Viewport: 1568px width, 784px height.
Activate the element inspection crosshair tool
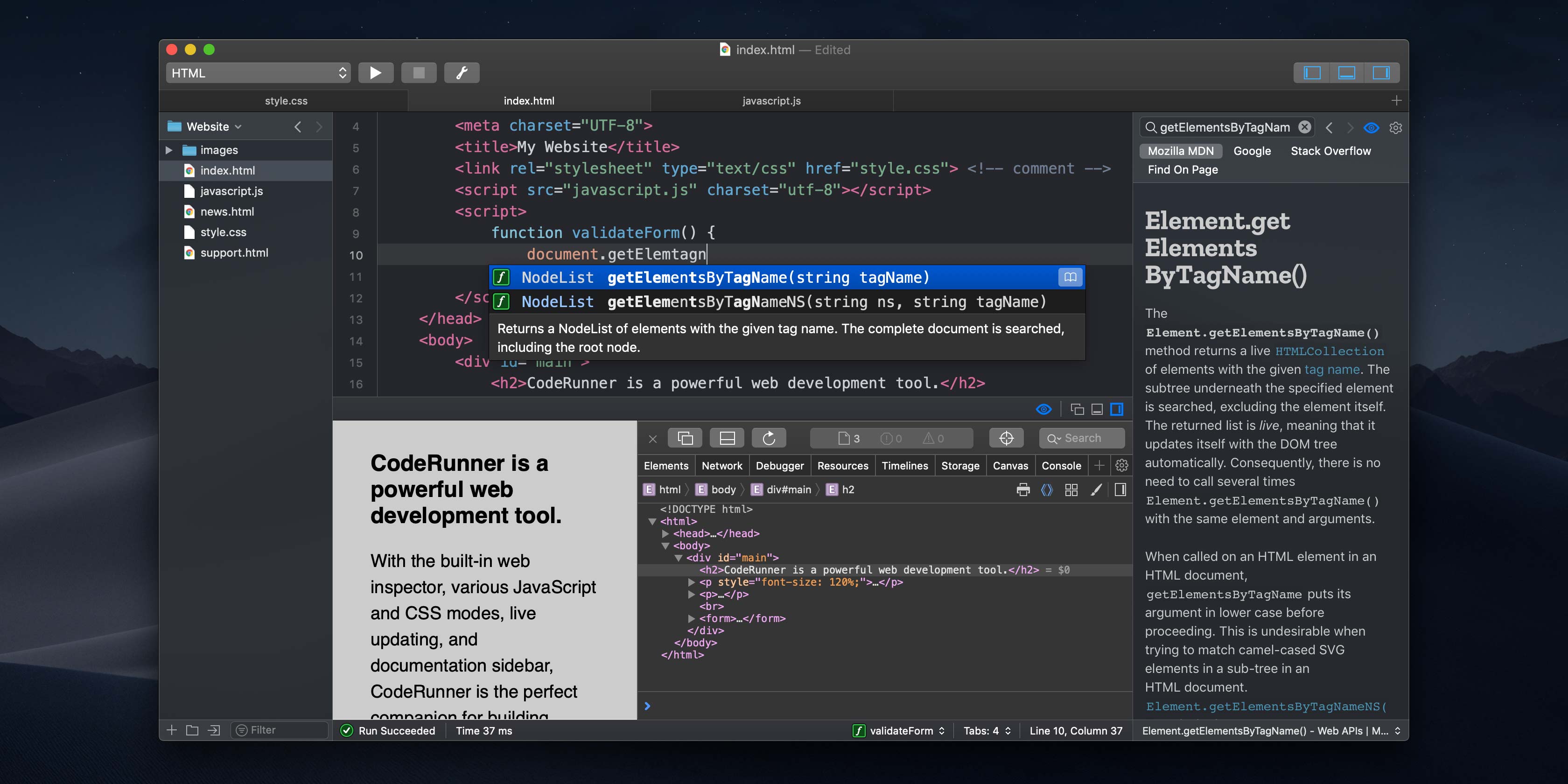pyautogui.click(x=1006, y=438)
